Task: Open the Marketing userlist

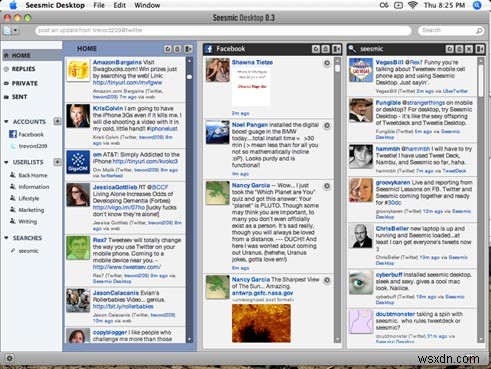Action: coord(27,210)
